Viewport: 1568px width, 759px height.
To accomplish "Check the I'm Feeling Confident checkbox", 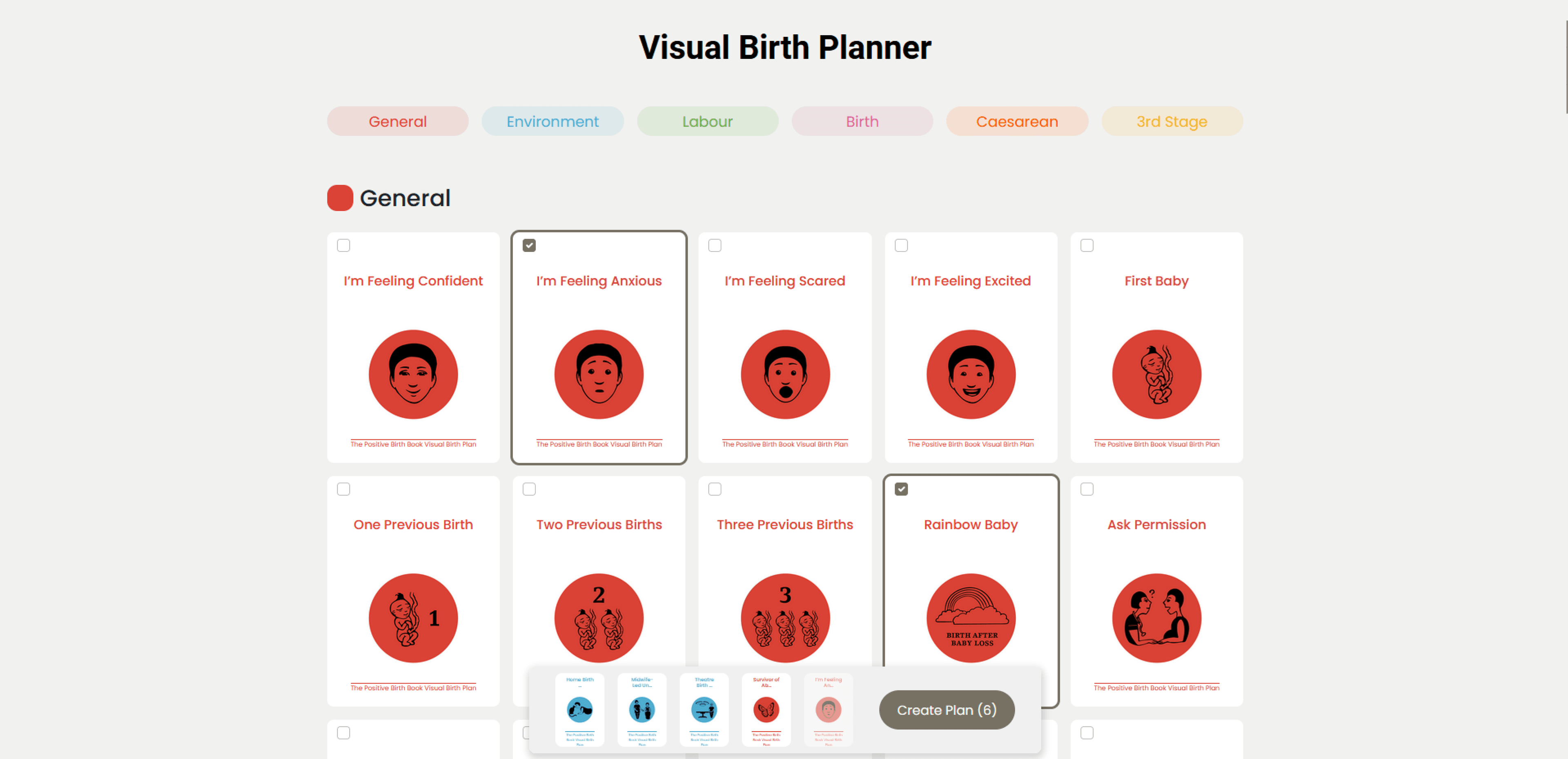I will [x=343, y=245].
